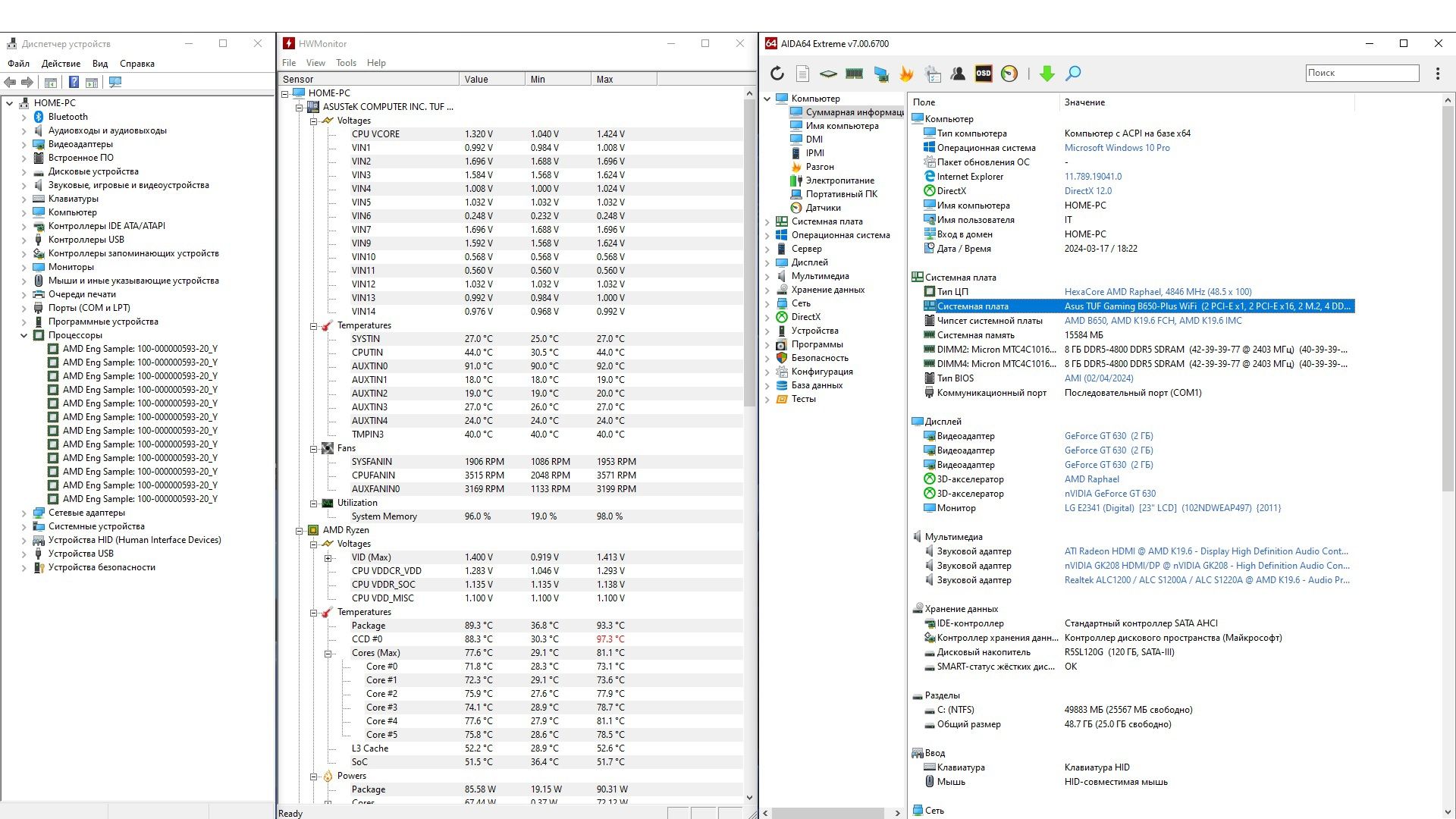Expand Видеоадаптеры in Device Manager
This screenshot has height=819, width=1456.
(x=24, y=144)
